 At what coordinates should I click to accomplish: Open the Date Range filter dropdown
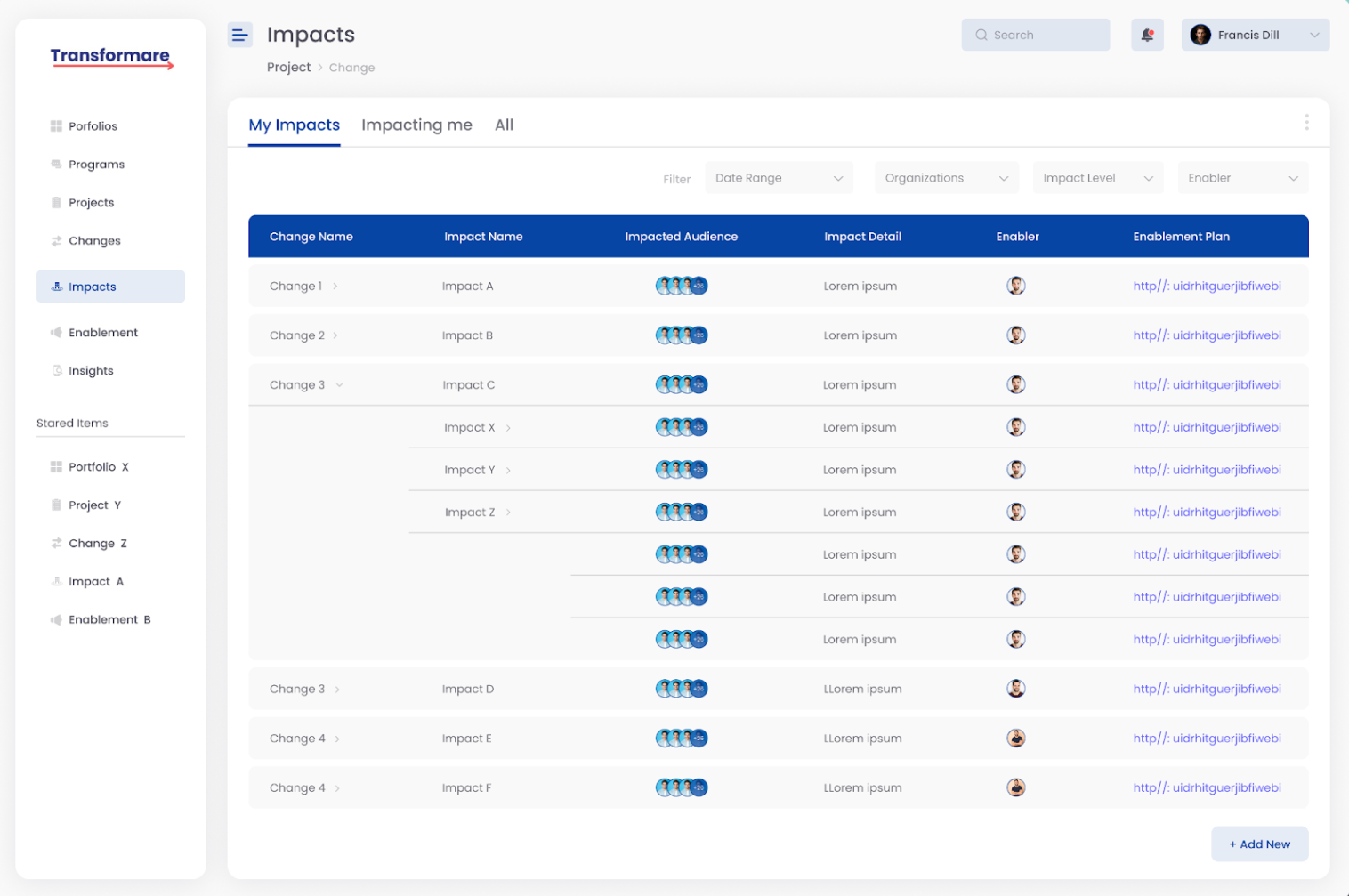click(779, 178)
